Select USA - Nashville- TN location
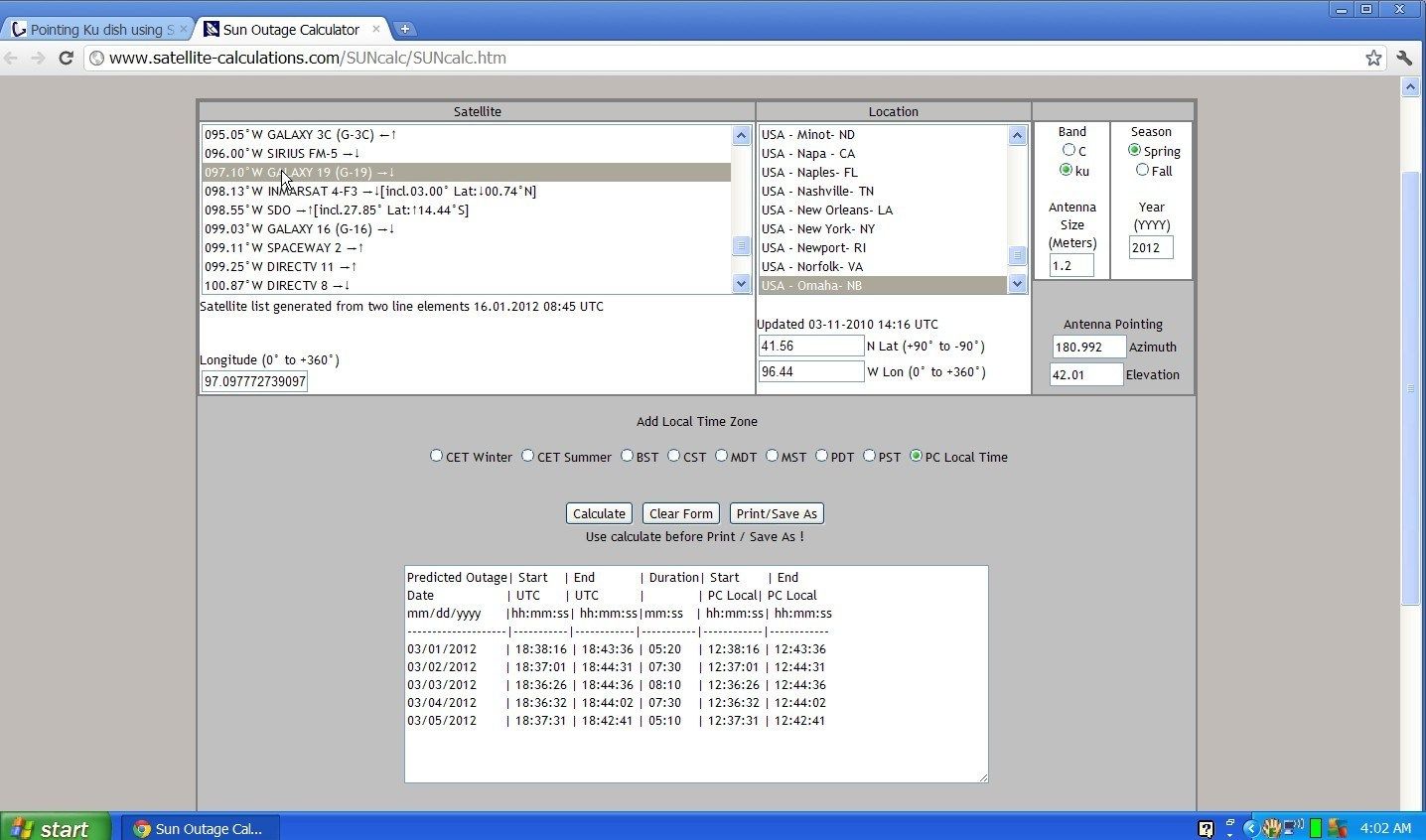1426x840 pixels. click(883, 191)
